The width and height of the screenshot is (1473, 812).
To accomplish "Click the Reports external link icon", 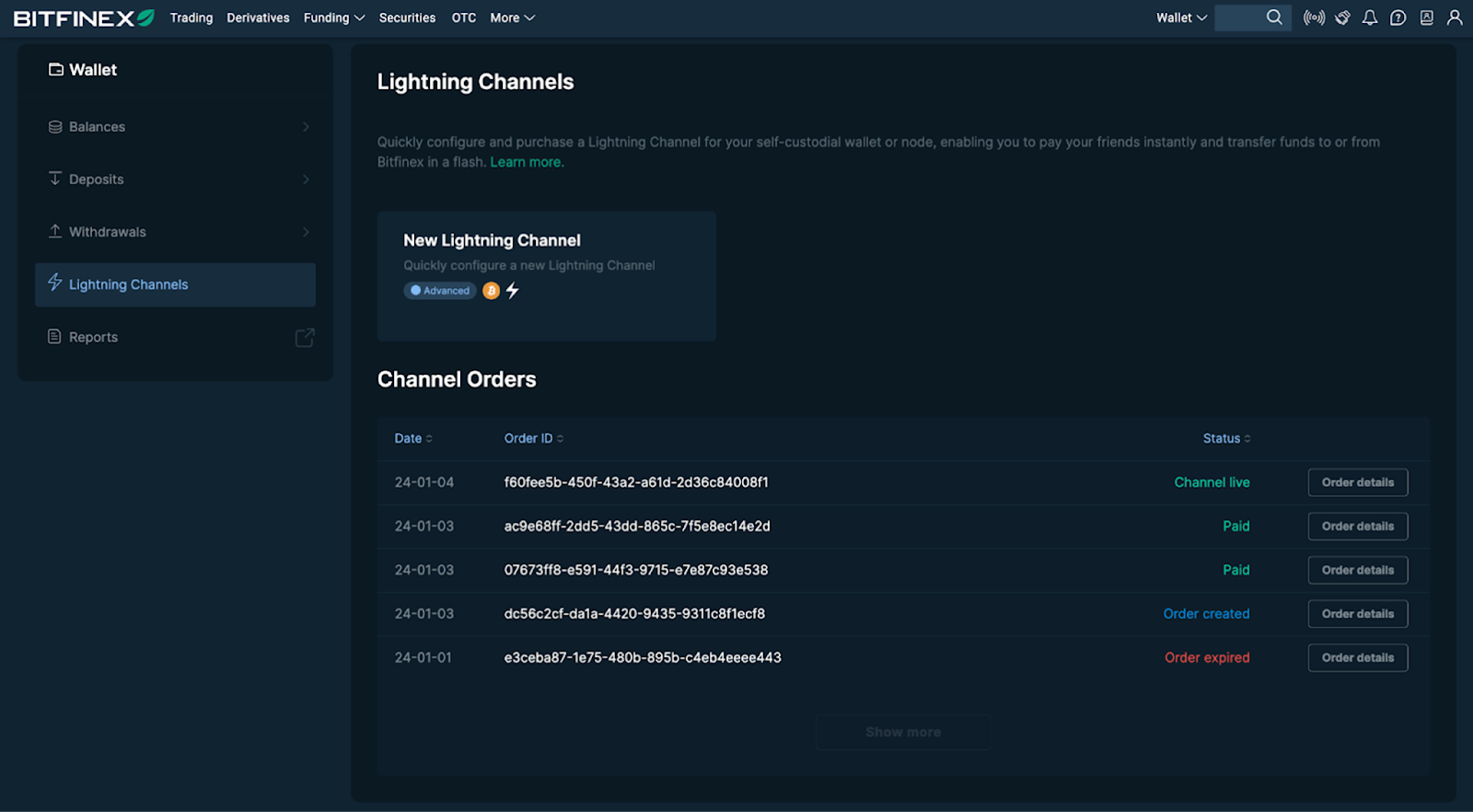I will pyautogui.click(x=305, y=337).
